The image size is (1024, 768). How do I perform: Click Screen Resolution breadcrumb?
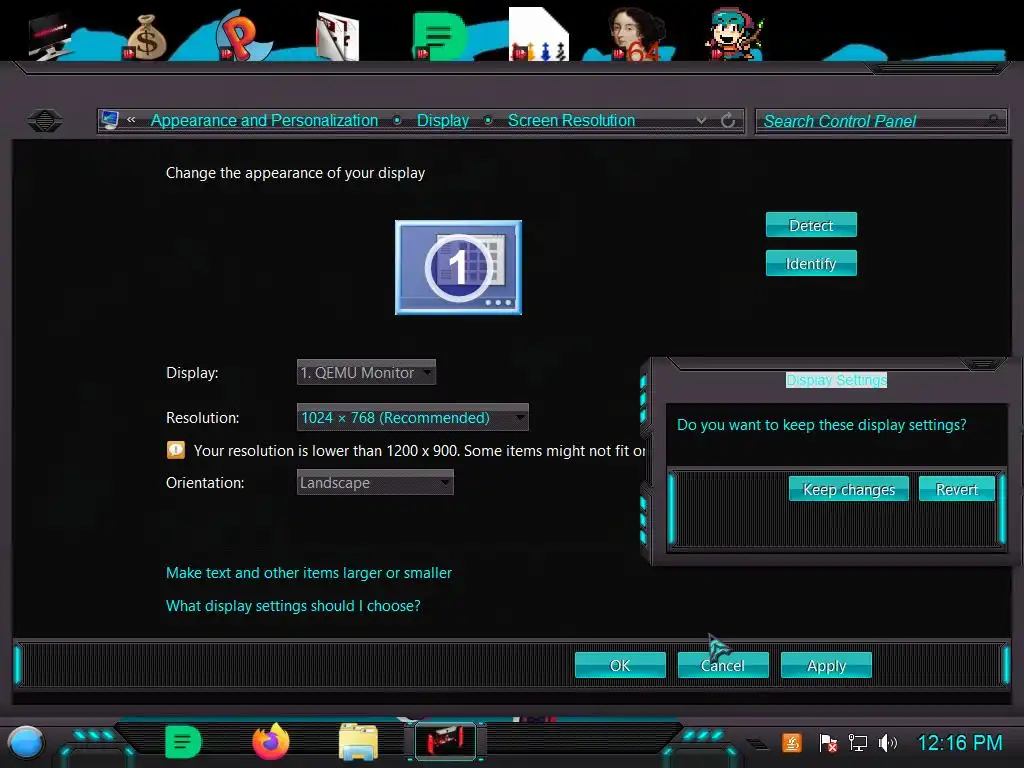click(571, 120)
